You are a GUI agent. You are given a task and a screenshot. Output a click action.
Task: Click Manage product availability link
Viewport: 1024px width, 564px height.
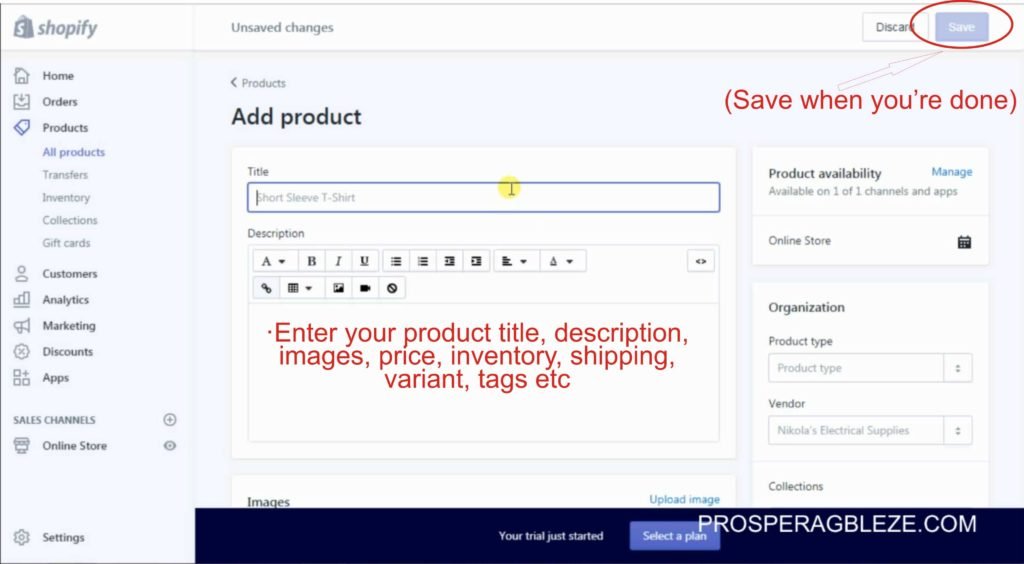point(952,172)
